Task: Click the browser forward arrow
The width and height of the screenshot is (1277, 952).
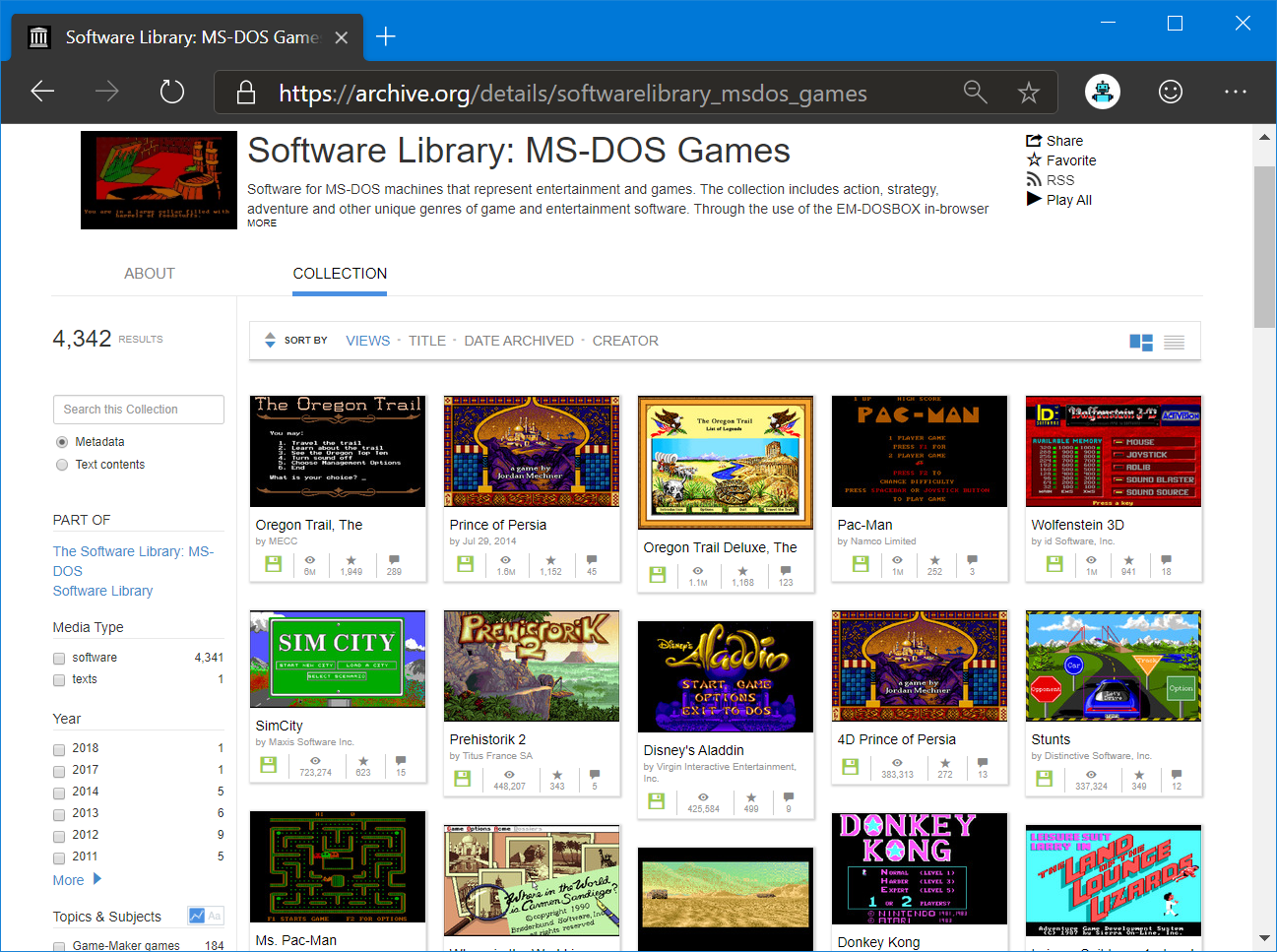Action: click(107, 92)
